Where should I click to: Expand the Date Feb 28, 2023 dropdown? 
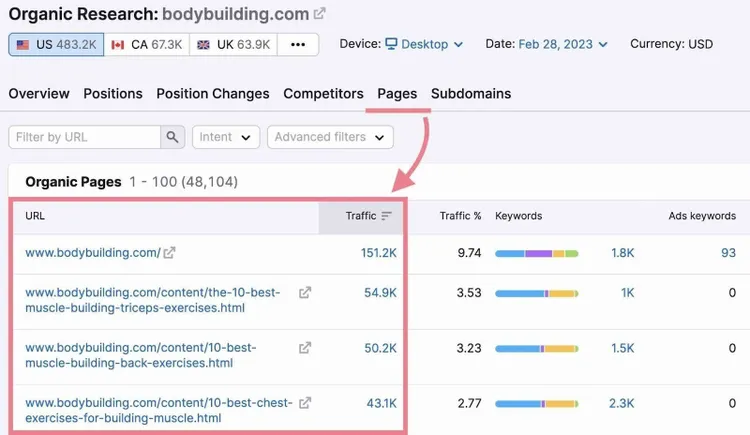coord(563,44)
